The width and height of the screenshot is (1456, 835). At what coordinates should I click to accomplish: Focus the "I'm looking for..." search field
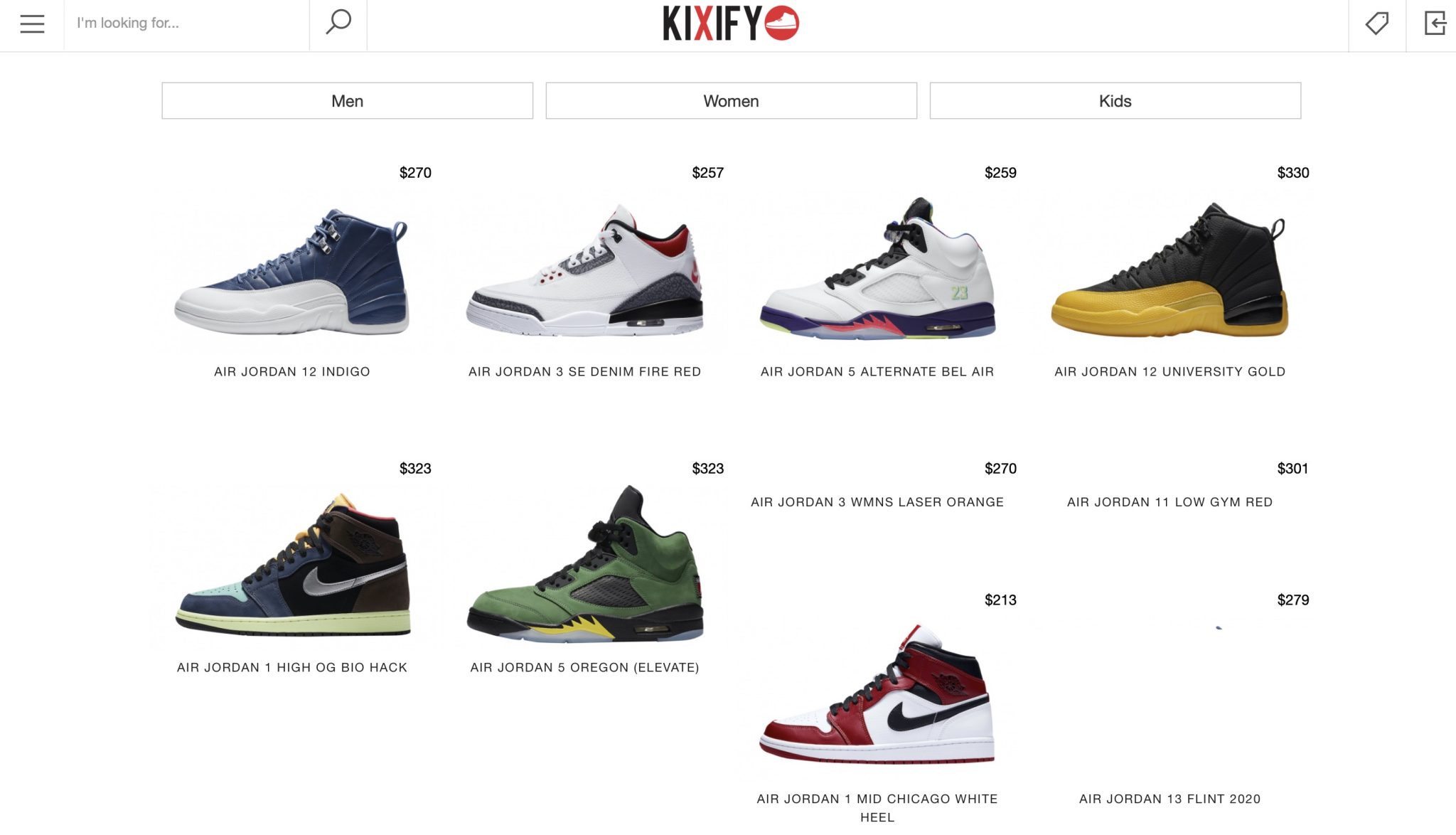[x=187, y=23]
